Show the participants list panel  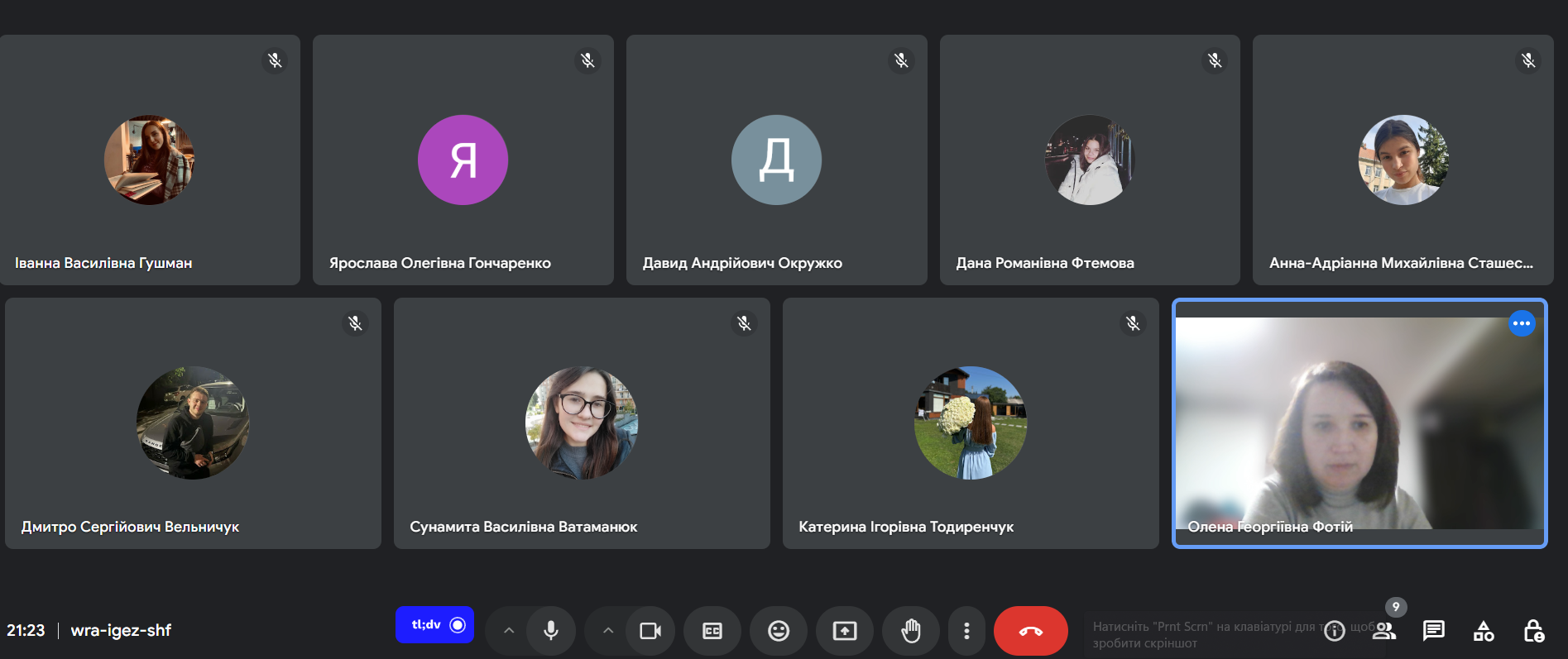tap(1384, 631)
